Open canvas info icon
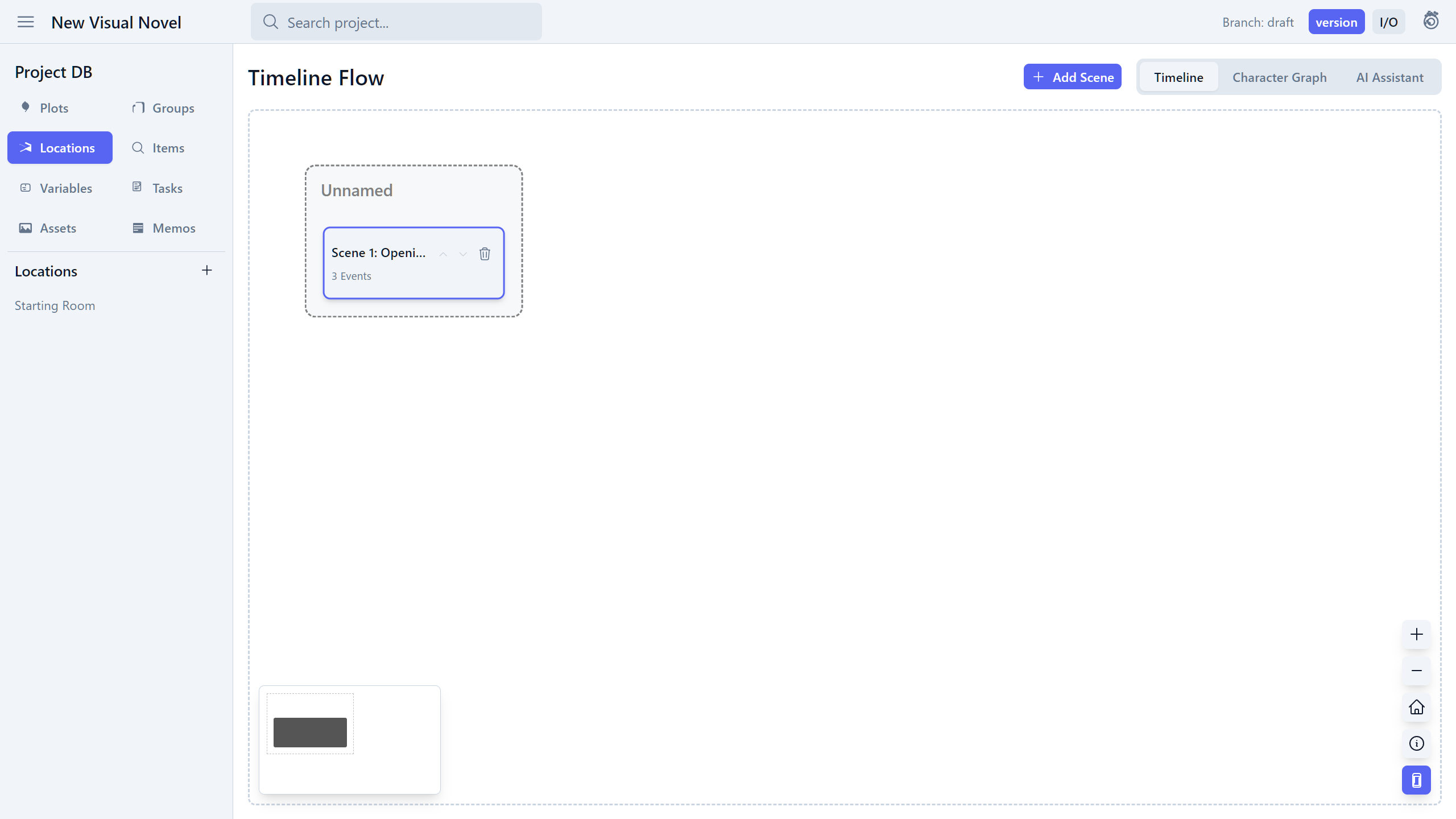The image size is (1456, 819). pos(1416,743)
